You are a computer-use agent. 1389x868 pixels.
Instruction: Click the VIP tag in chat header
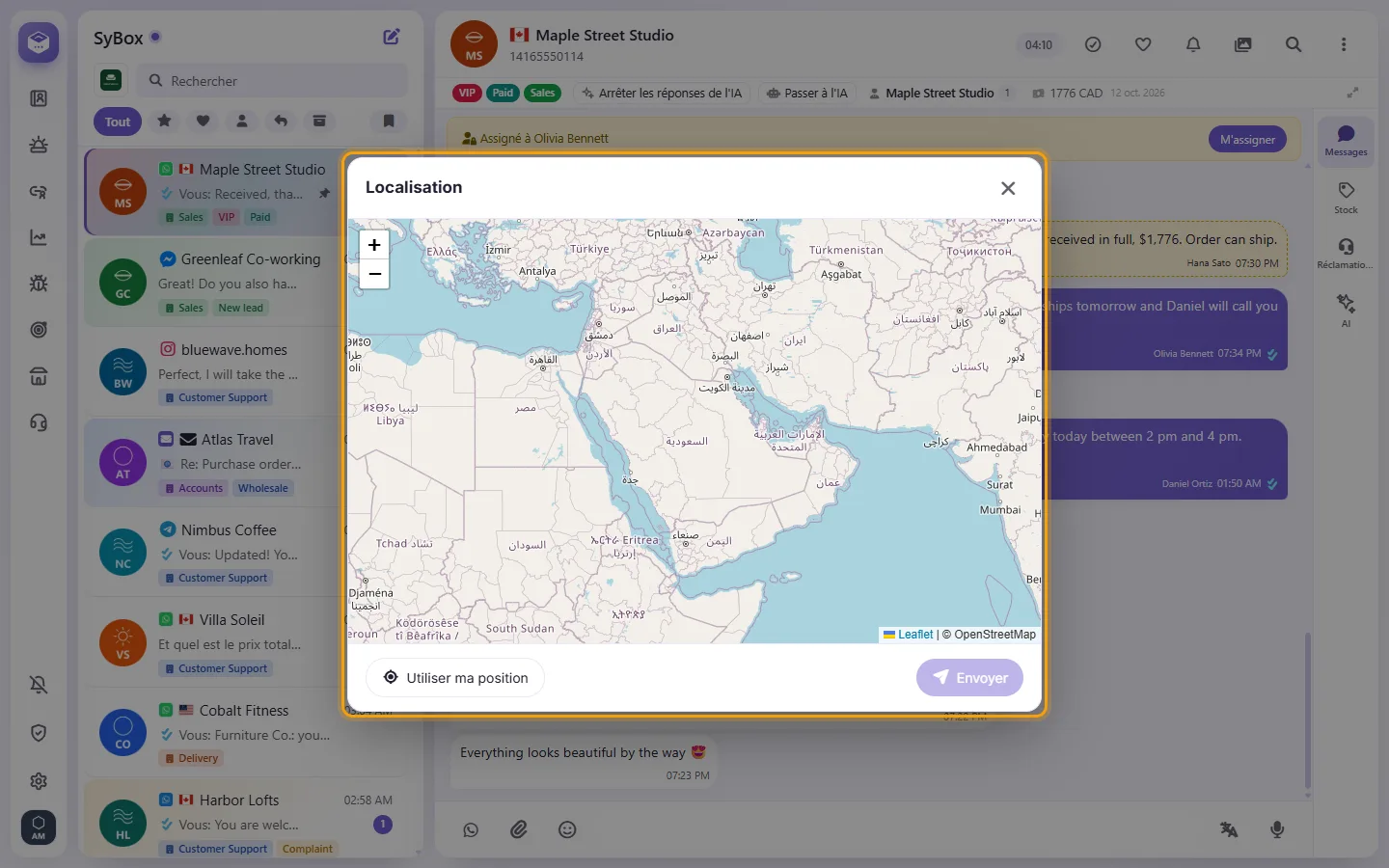[x=467, y=94]
